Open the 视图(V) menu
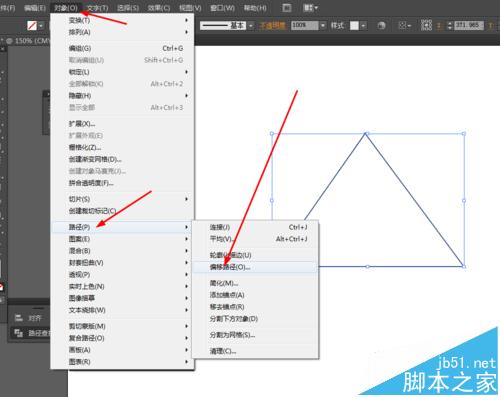 click(190, 8)
